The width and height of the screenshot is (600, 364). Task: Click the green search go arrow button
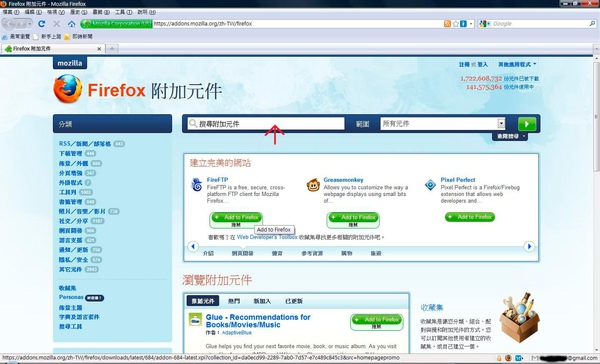click(527, 124)
